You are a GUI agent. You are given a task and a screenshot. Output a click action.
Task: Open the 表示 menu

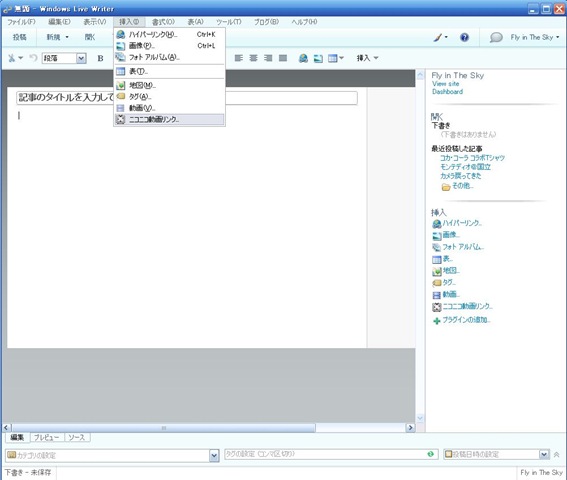(95, 22)
